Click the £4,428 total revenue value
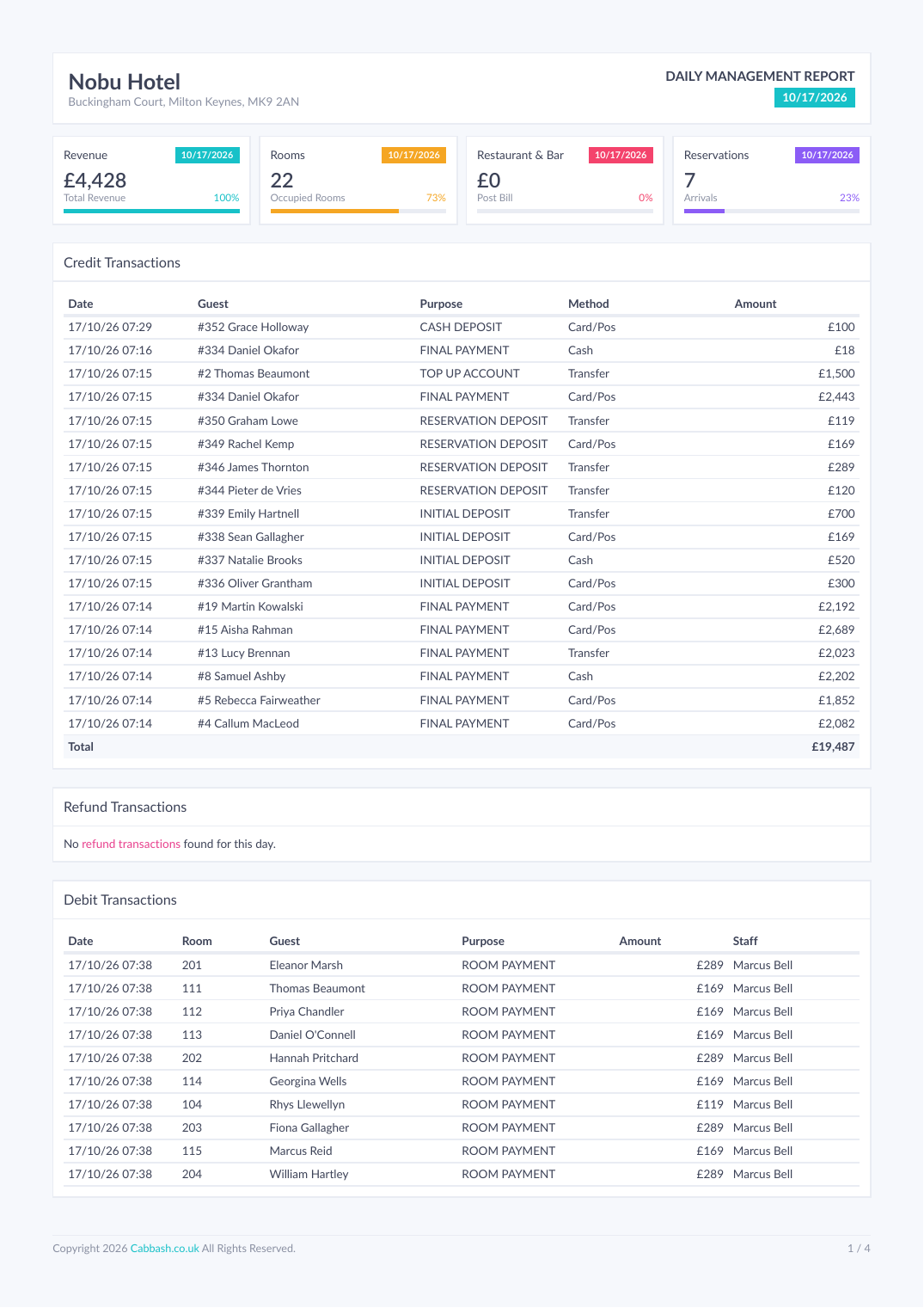Viewport: 924px width, 1308px height. [95, 181]
